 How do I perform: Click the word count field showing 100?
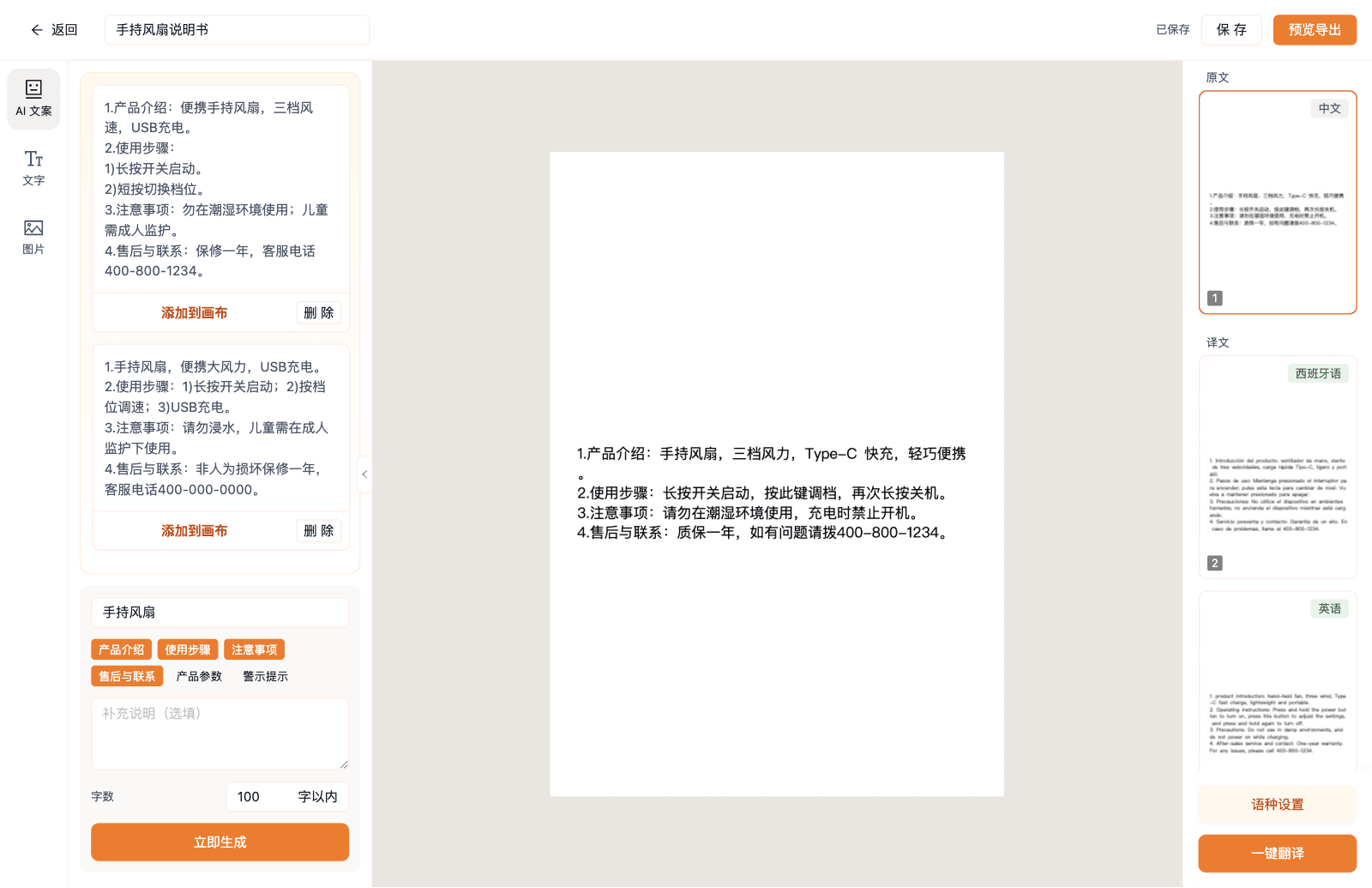[x=287, y=796]
